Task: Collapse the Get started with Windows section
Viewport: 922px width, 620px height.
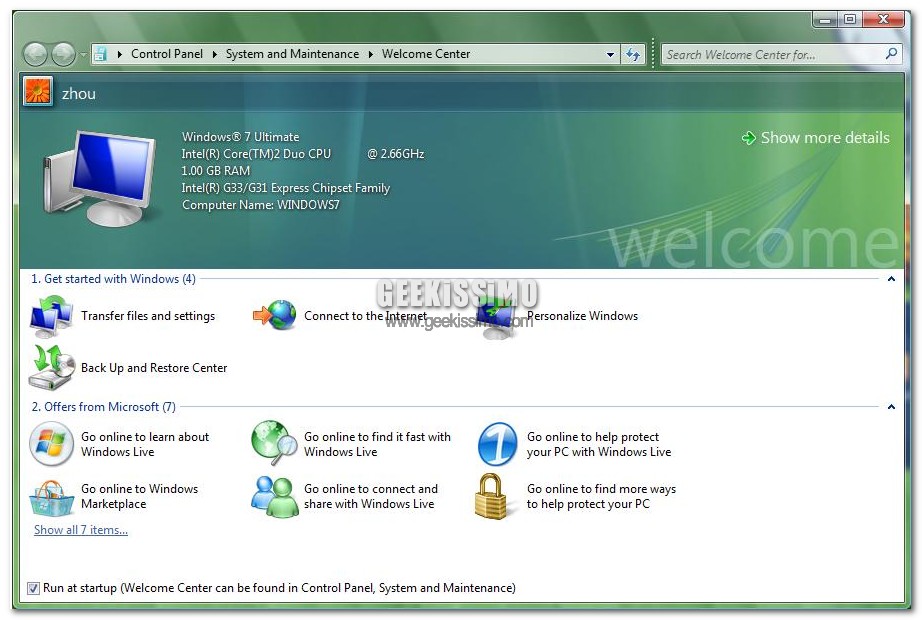Action: [x=891, y=279]
